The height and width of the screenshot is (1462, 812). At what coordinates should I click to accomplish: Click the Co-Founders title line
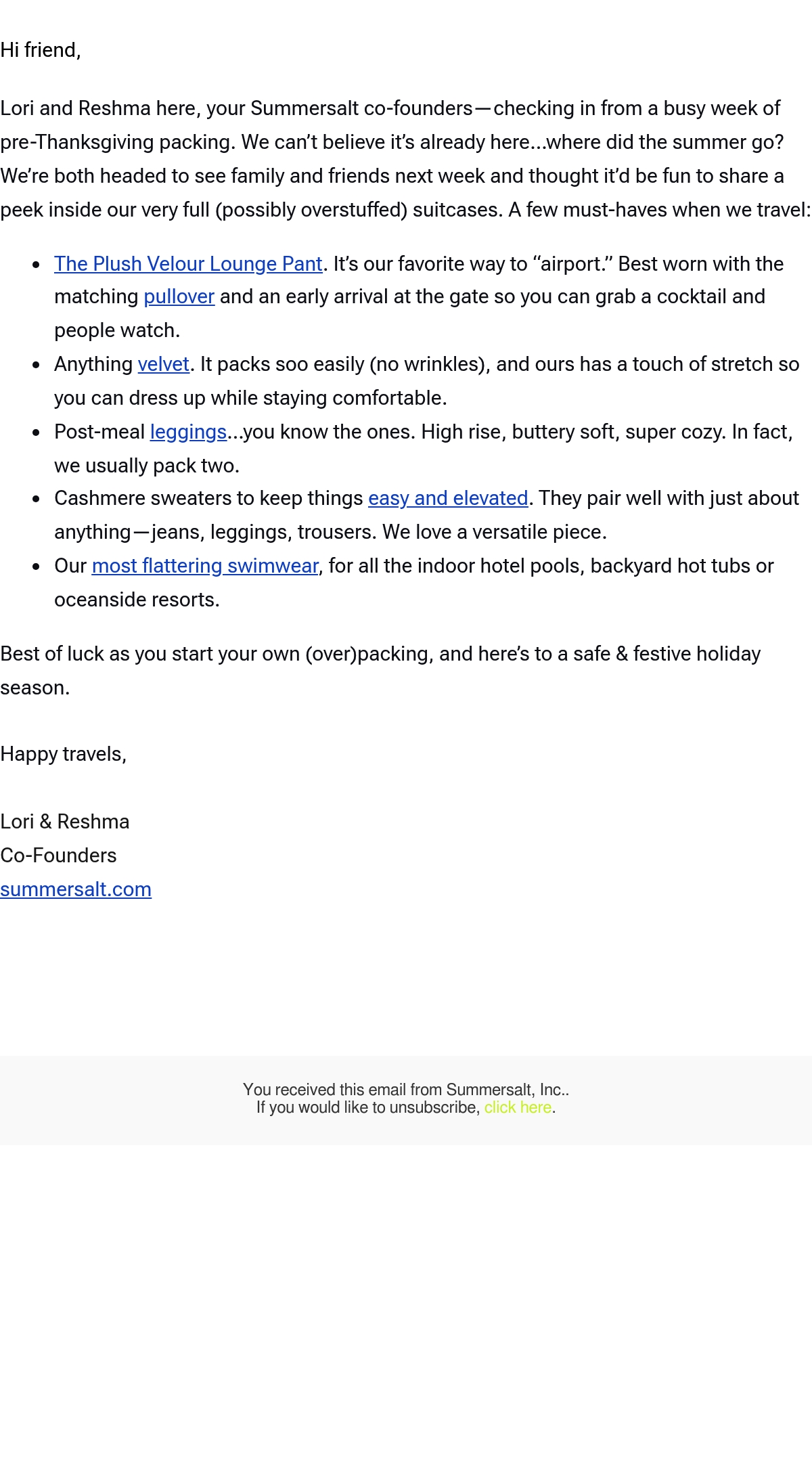tap(58, 856)
